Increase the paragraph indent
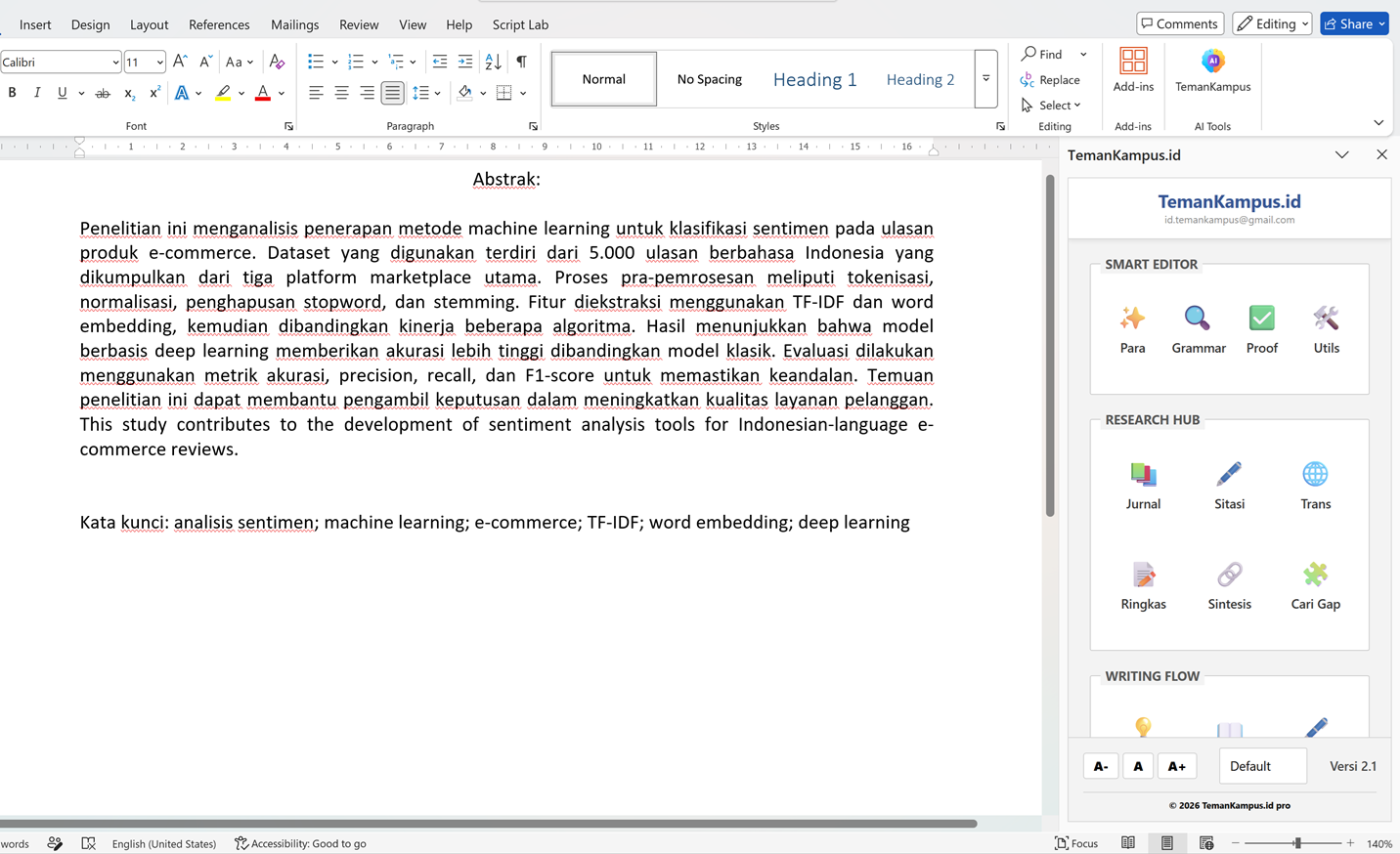Viewport: 1400px width, 854px height. pos(465,62)
